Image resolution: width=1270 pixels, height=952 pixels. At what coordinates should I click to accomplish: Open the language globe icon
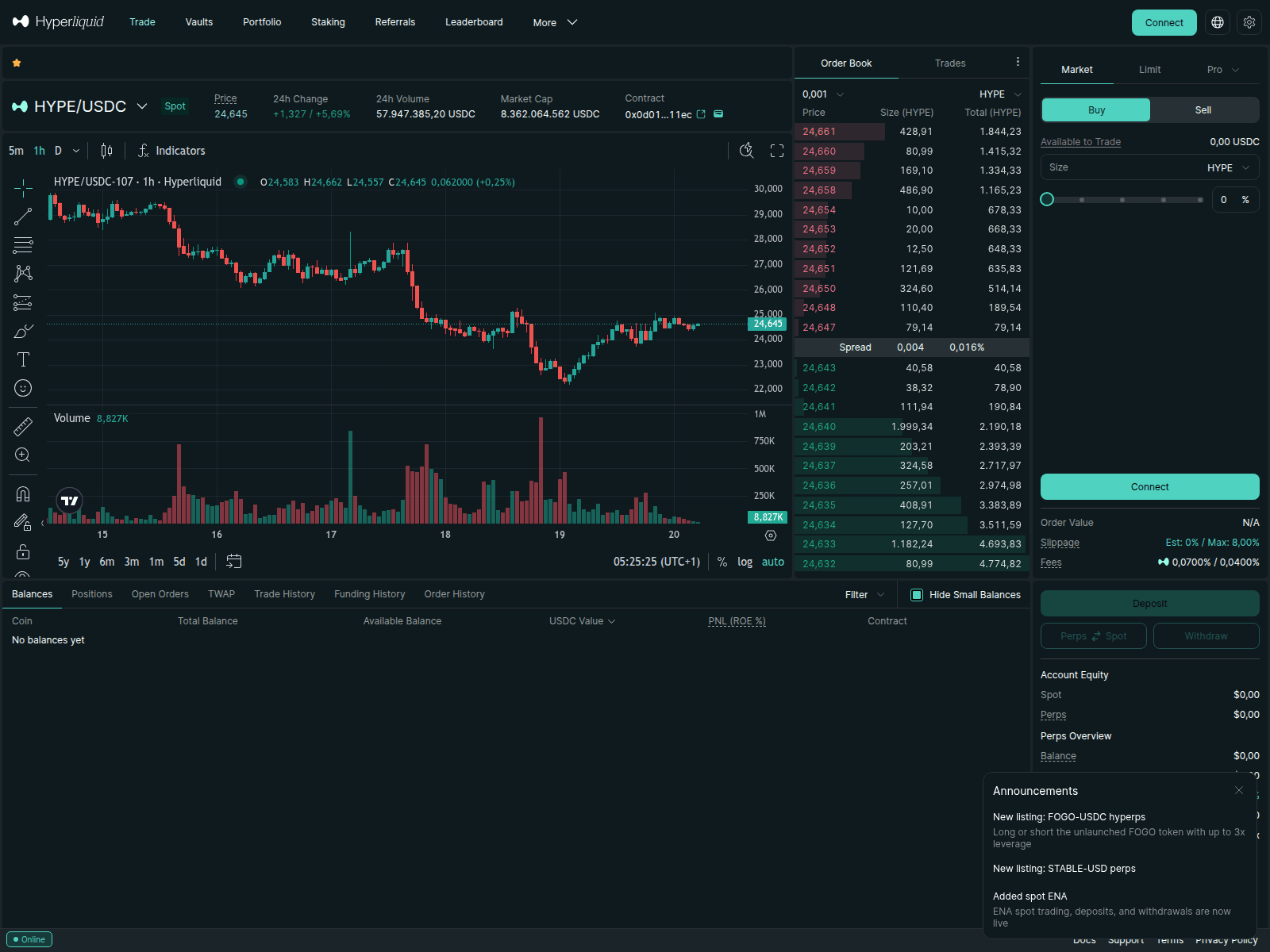1218,22
